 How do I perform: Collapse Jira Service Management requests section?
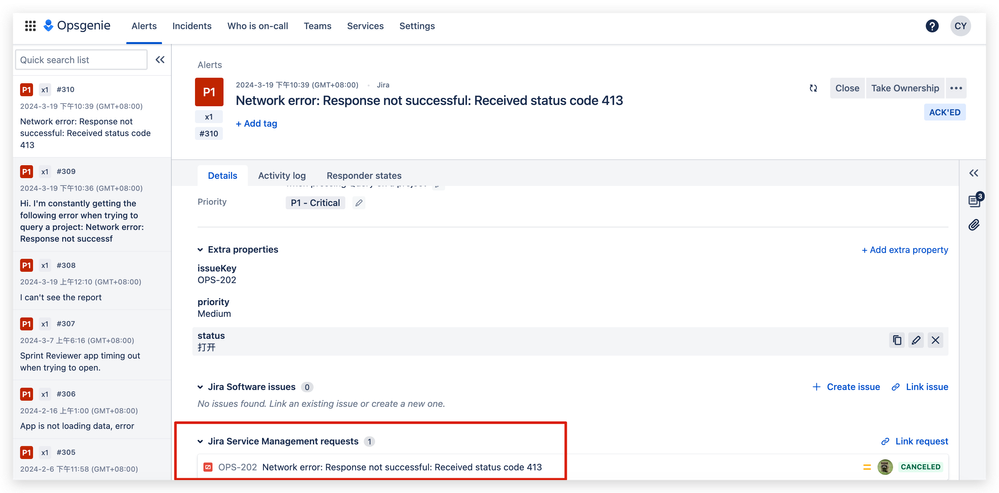[200, 441]
